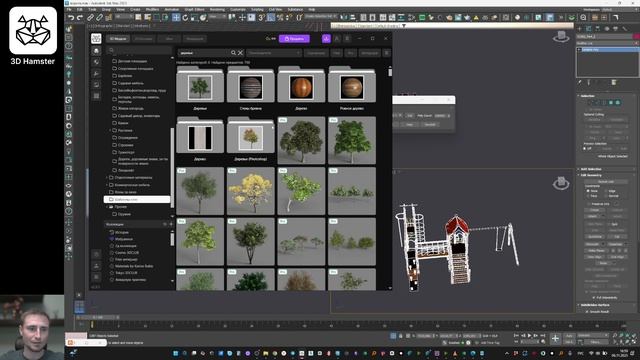
Task: Toggle the 3D Snaps button
Action: point(262,17)
